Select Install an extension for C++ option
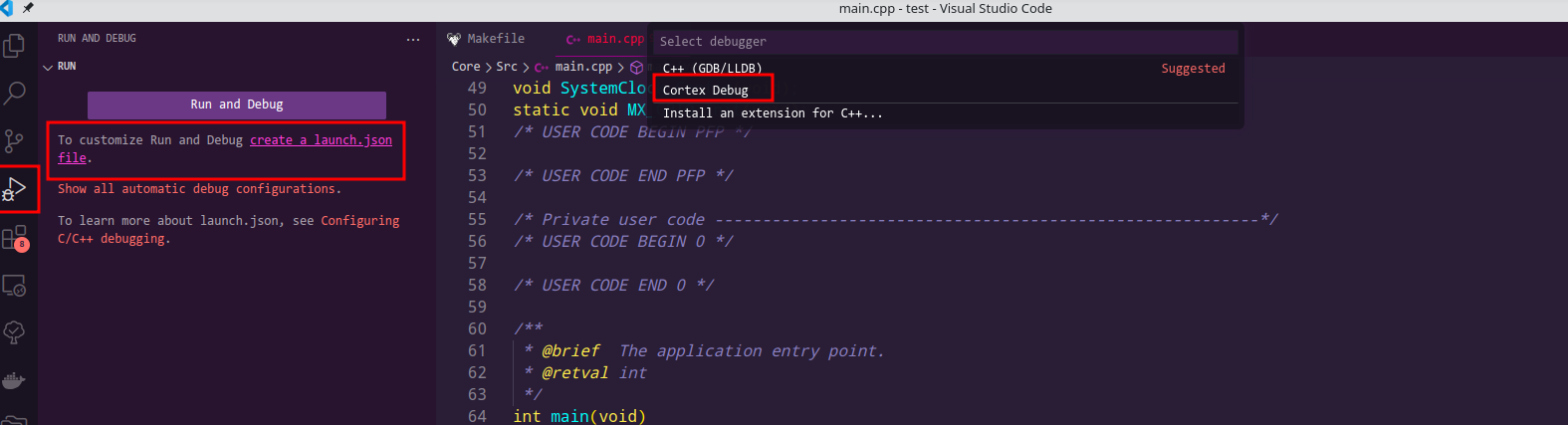The width and height of the screenshot is (1568, 425). point(773,113)
